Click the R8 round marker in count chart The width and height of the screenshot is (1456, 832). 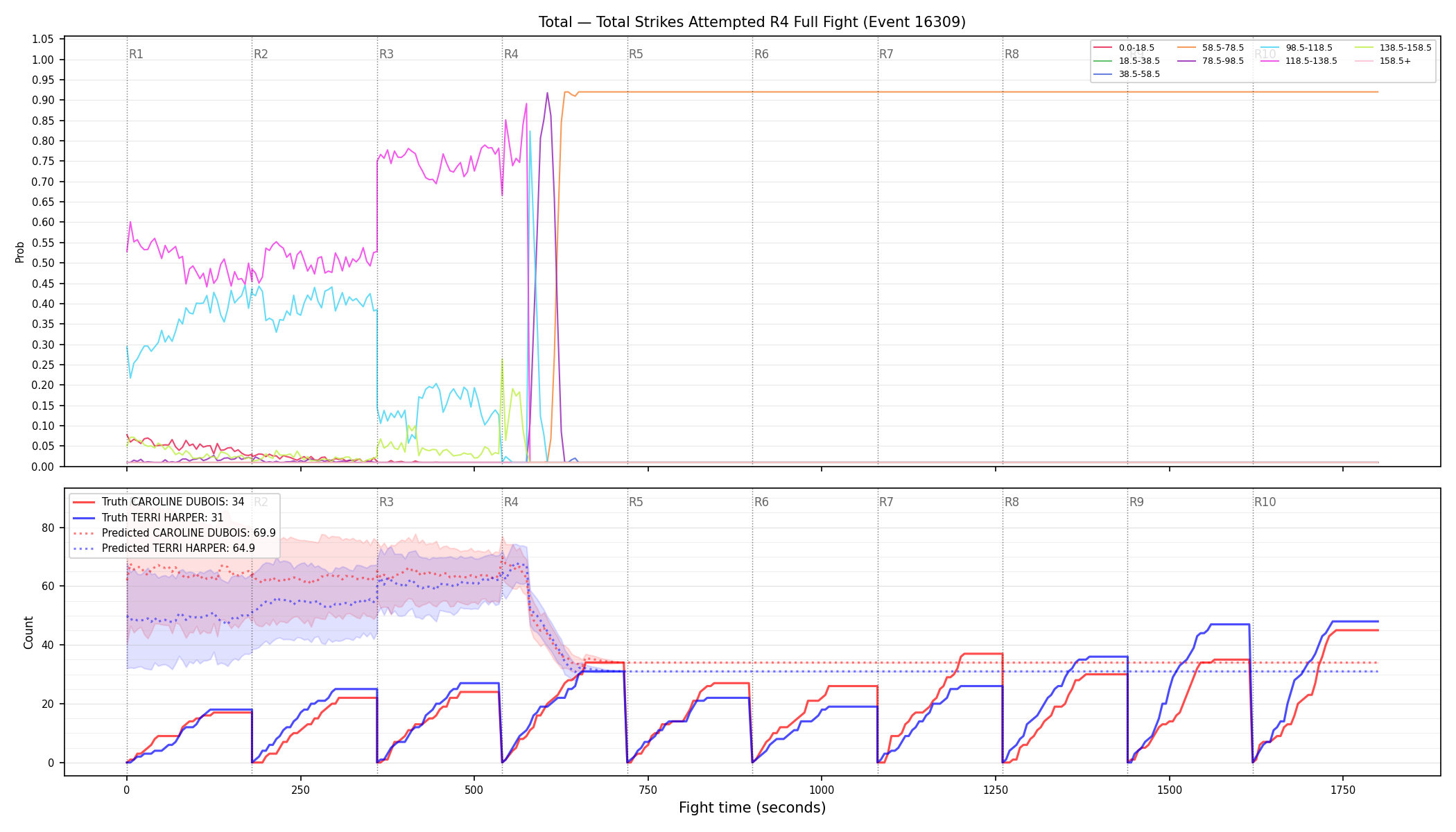(1012, 502)
